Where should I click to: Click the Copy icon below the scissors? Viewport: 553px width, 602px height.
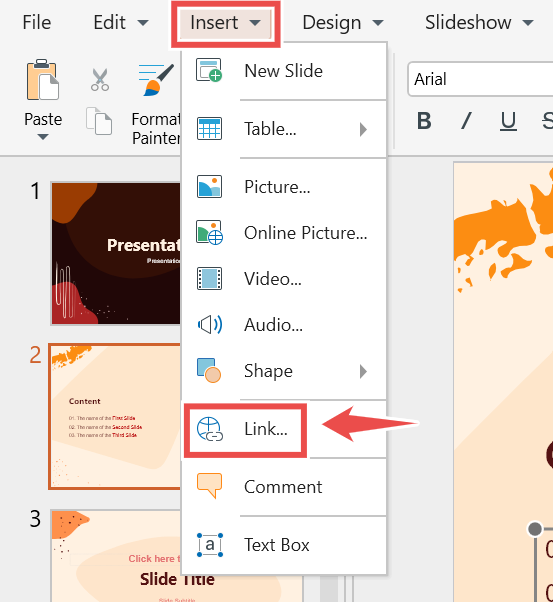(x=99, y=121)
